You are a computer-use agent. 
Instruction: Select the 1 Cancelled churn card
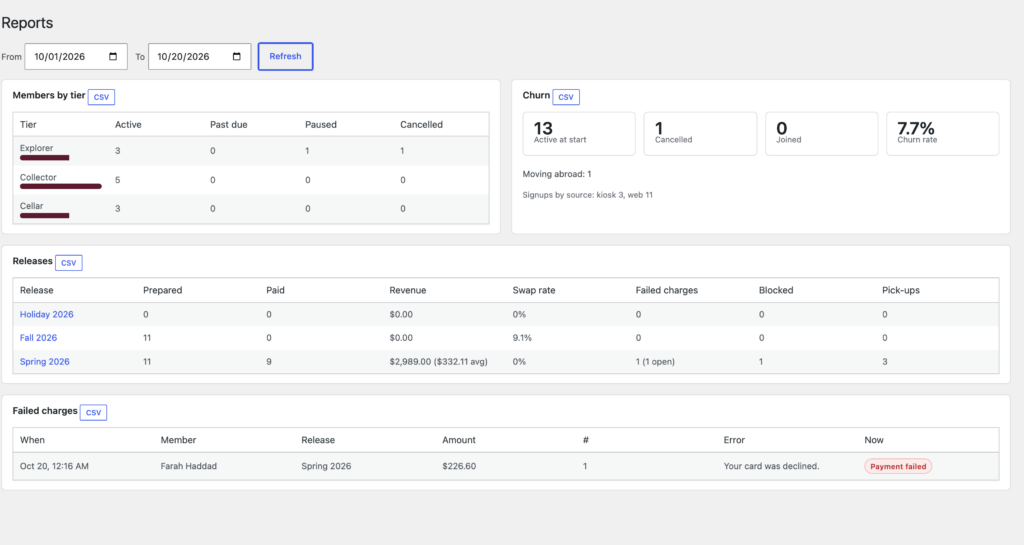point(700,134)
